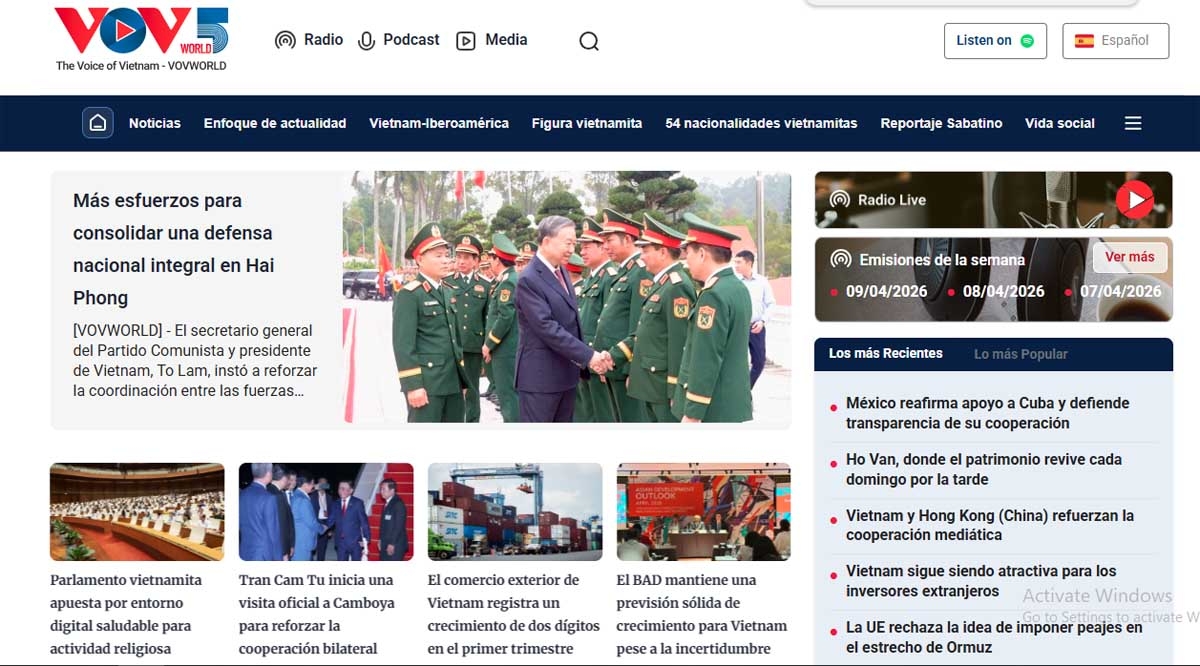1200x666 pixels.
Task: Expand weekly broadcasts with Ver más
Action: coord(1129,257)
